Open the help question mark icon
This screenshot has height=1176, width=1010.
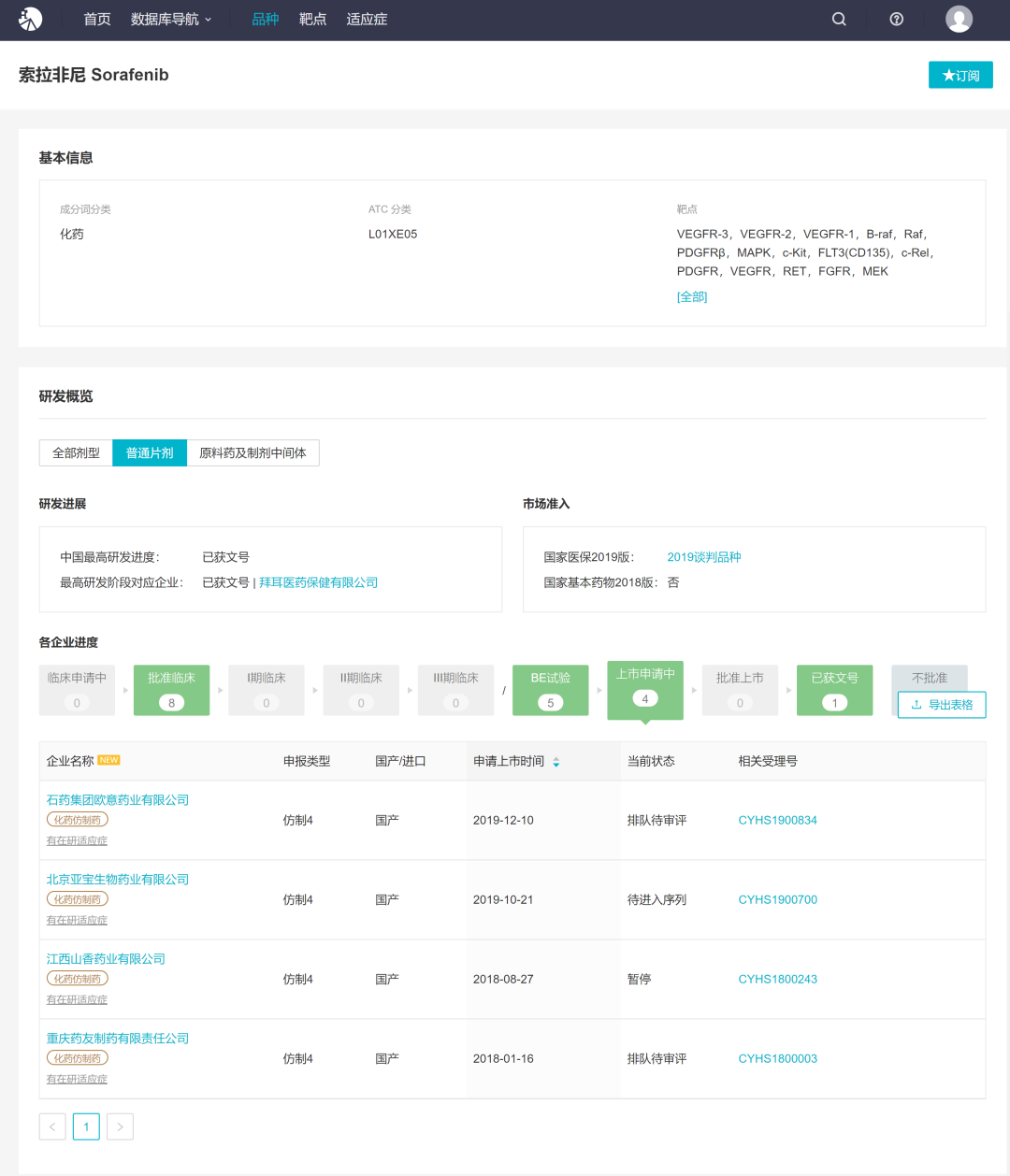click(x=897, y=19)
